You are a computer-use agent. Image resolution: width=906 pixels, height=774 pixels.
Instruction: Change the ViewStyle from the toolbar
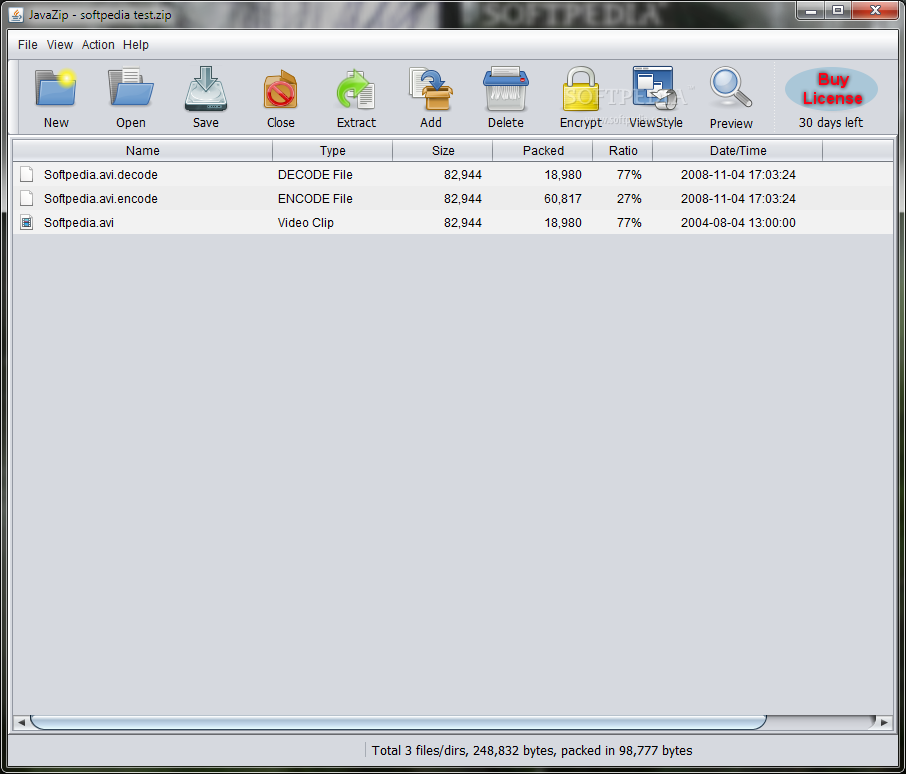[655, 88]
